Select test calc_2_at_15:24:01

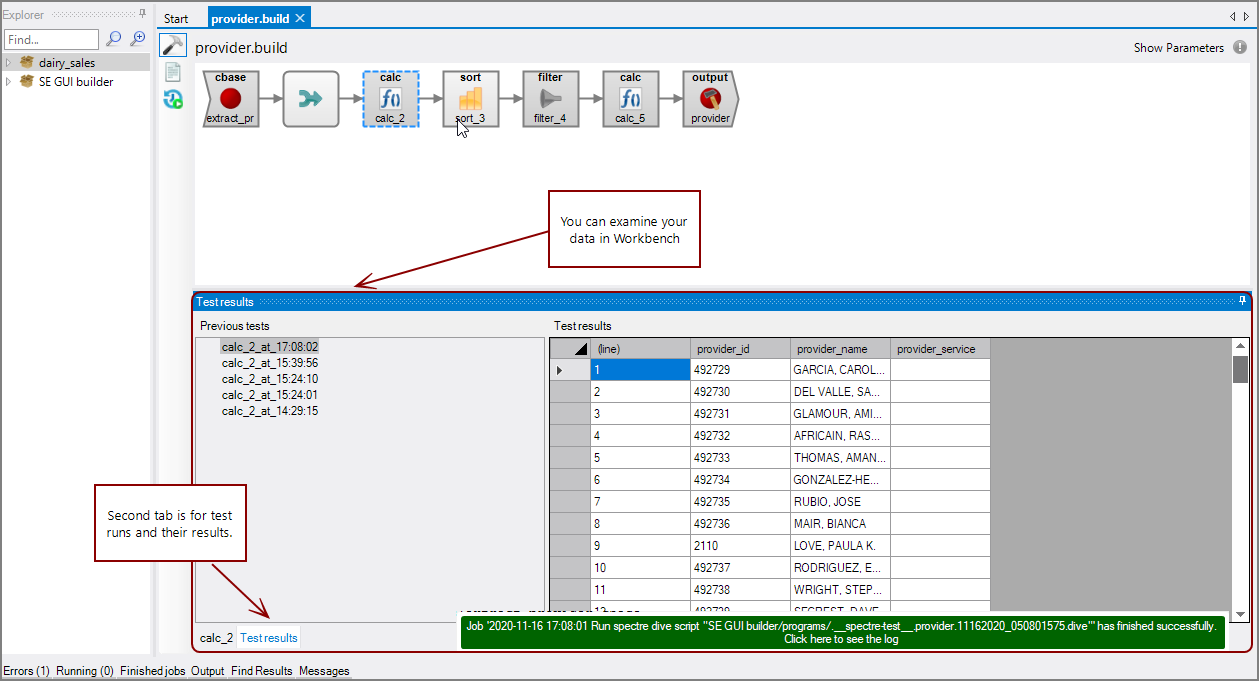tap(270, 395)
